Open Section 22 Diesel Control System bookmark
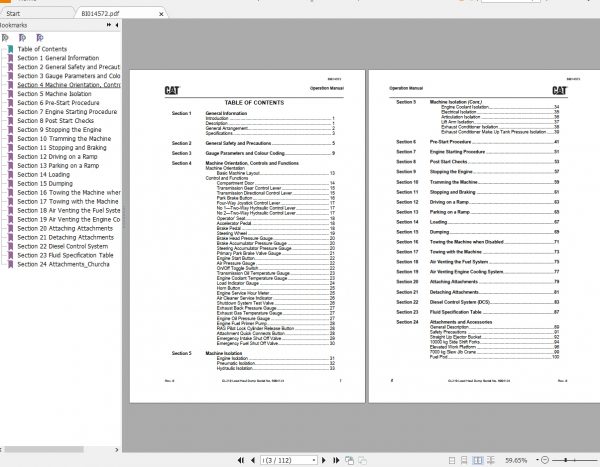This screenshot has height=467, width=600. (63, 246)
